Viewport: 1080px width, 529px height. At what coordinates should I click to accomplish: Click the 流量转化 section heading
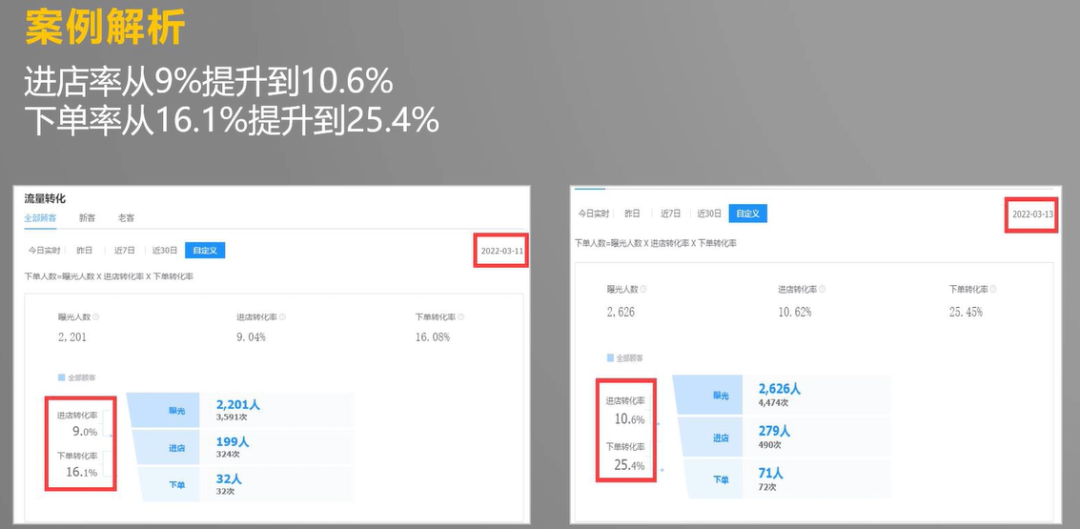point(45,199)
